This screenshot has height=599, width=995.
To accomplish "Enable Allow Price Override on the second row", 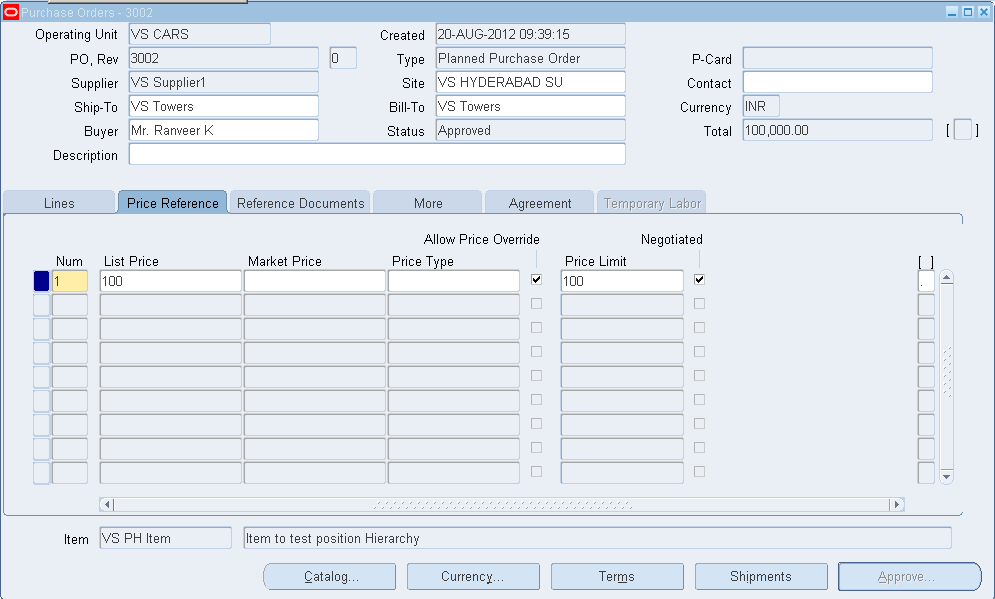I will 536,303.
